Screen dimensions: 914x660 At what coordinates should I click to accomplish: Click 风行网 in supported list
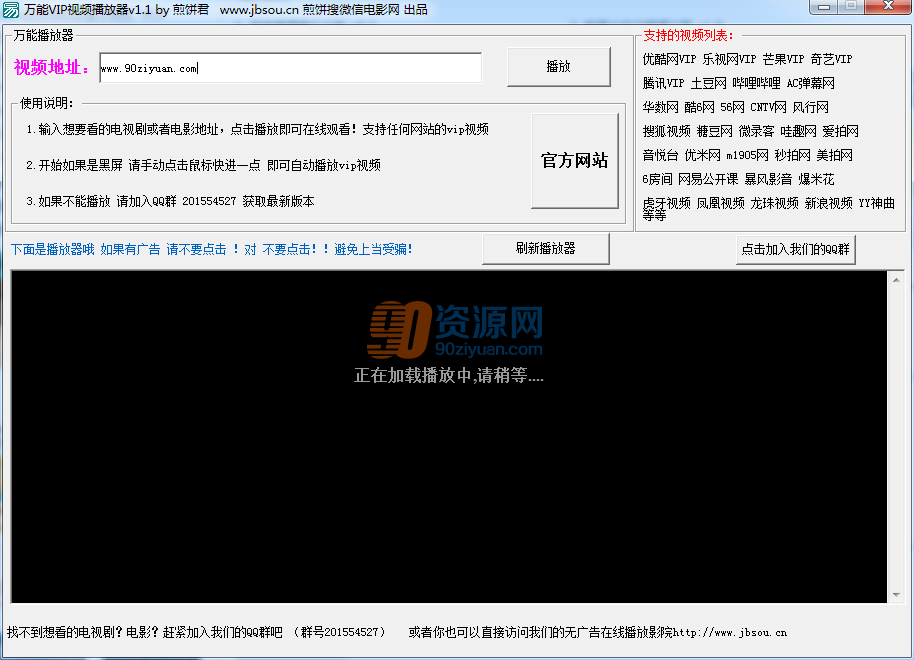(810, 107)
